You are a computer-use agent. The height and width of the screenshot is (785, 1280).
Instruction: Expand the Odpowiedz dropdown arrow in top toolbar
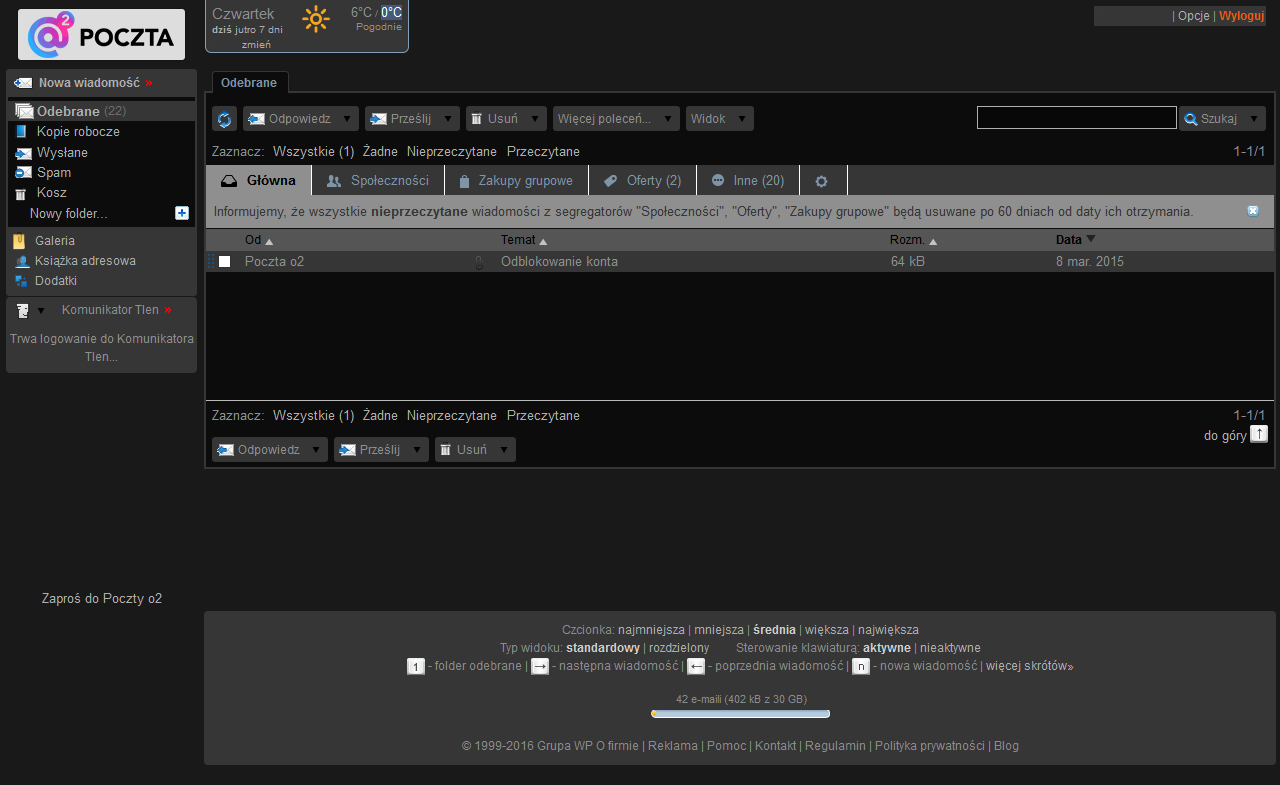click(x=347, y=119)
